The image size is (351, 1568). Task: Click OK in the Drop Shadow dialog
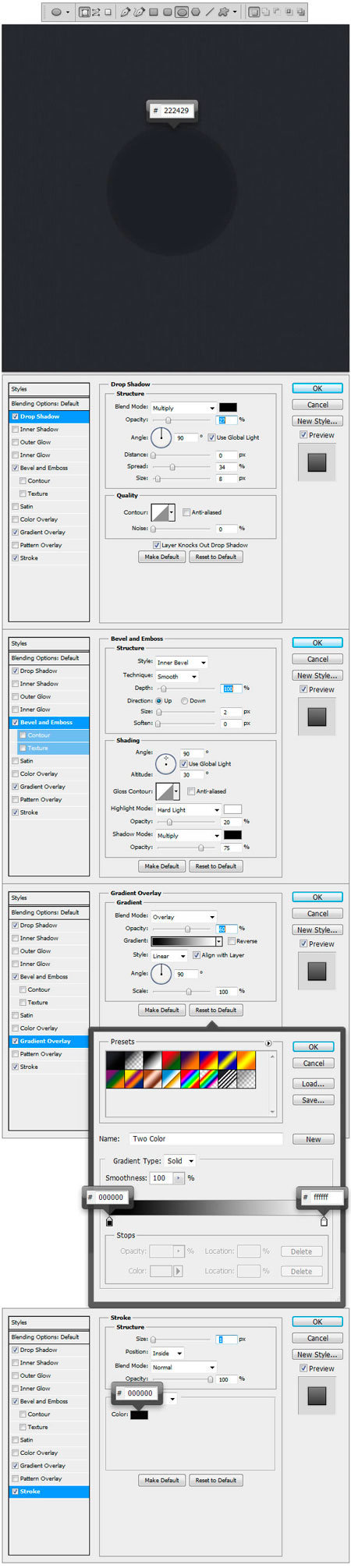click(317, 388)
